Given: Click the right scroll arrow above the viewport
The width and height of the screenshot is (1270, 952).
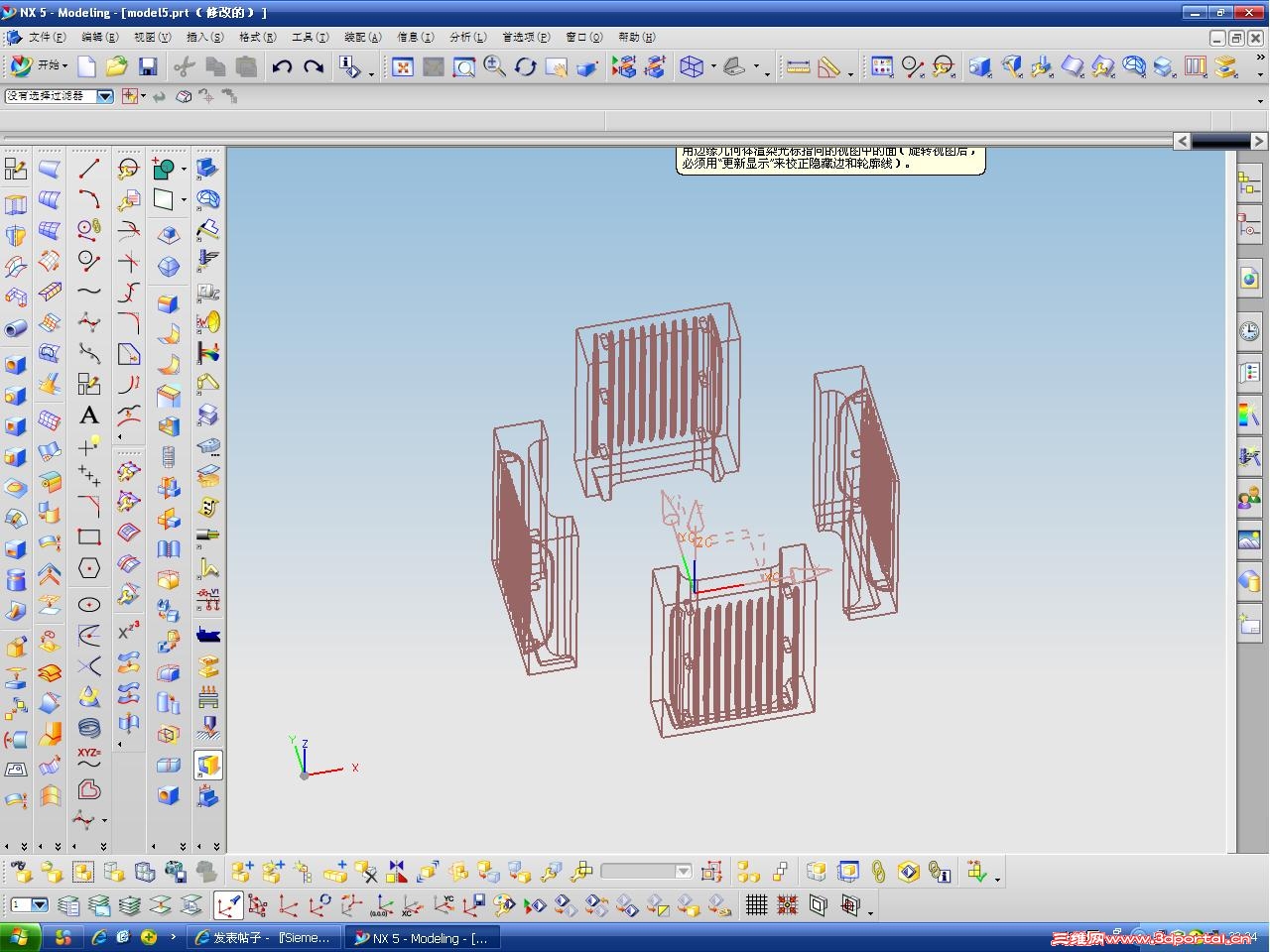Looking at the screenshot, I should click(x=1259, y=141).
